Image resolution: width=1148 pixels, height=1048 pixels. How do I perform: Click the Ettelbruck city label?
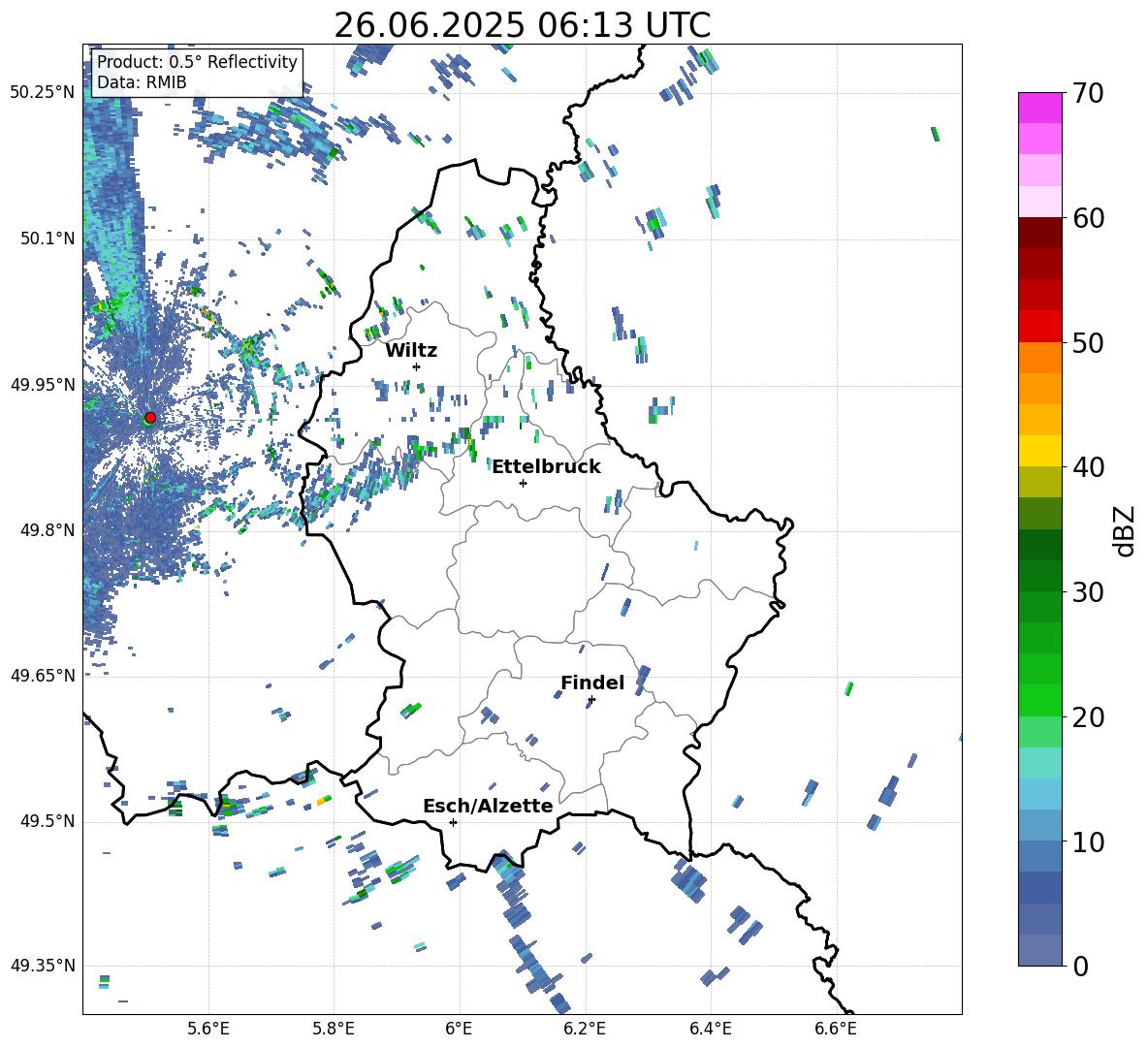(546, 467)
